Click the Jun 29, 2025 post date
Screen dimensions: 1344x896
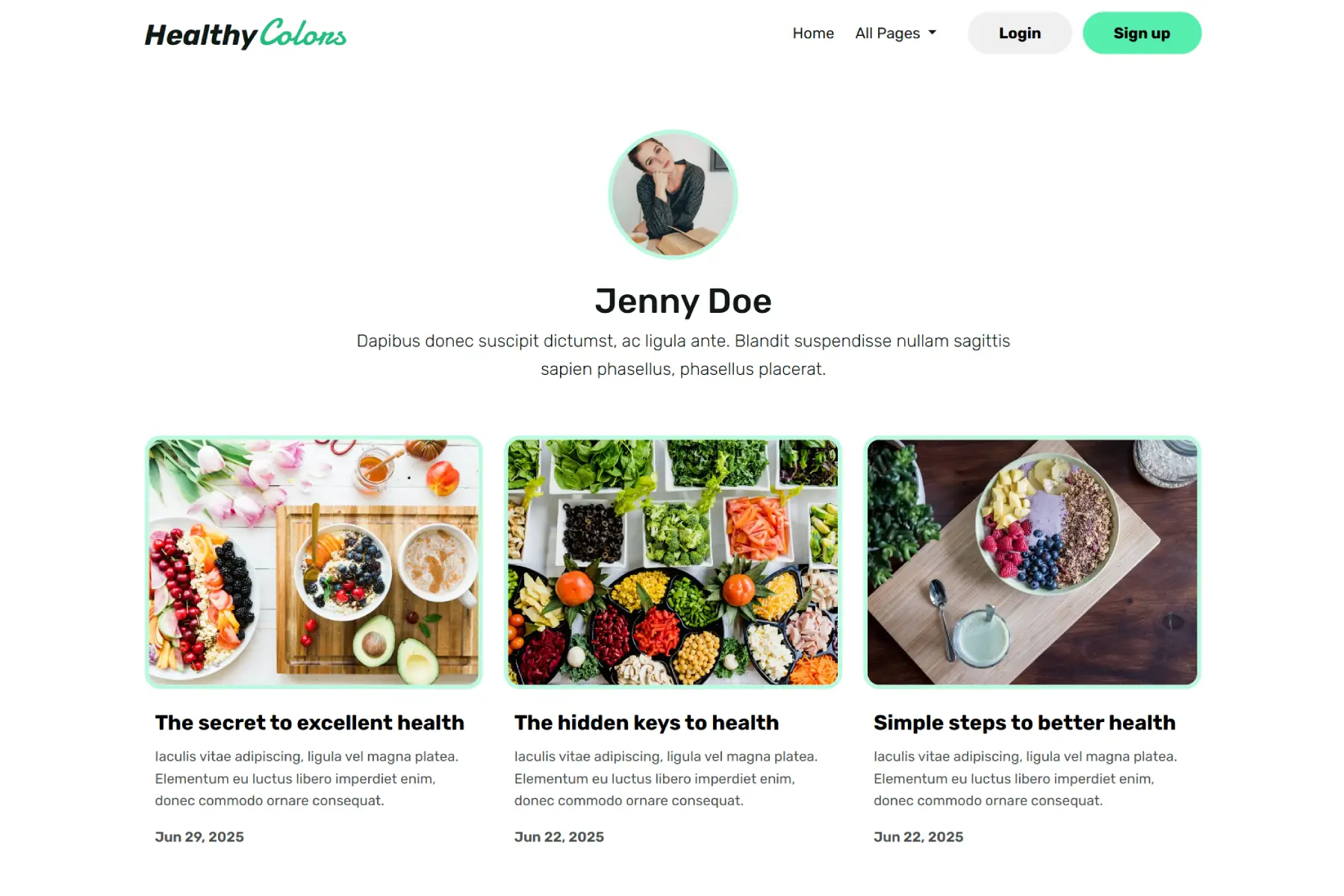click(199, 836)
